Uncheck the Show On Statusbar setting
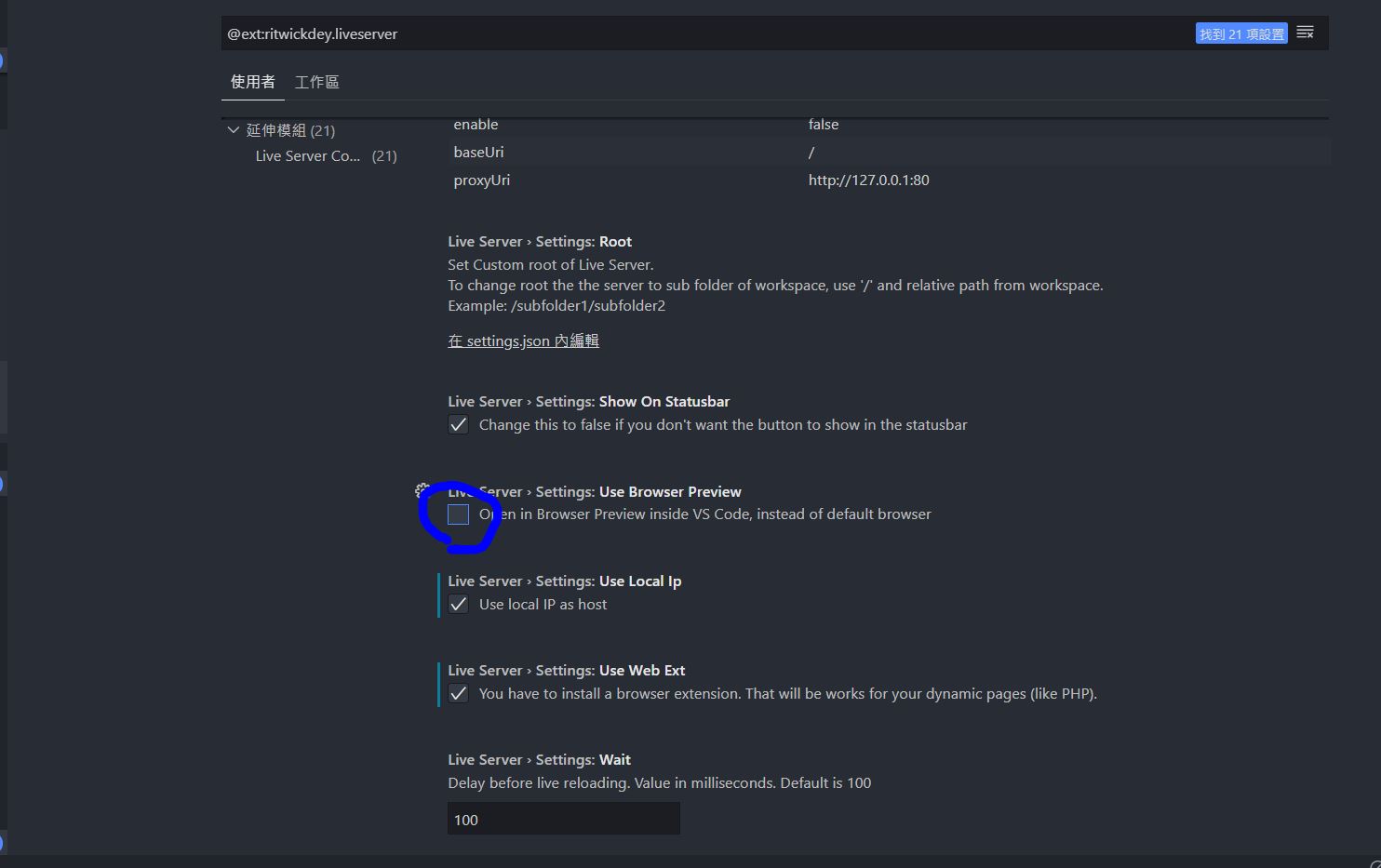 pos(458,424)
